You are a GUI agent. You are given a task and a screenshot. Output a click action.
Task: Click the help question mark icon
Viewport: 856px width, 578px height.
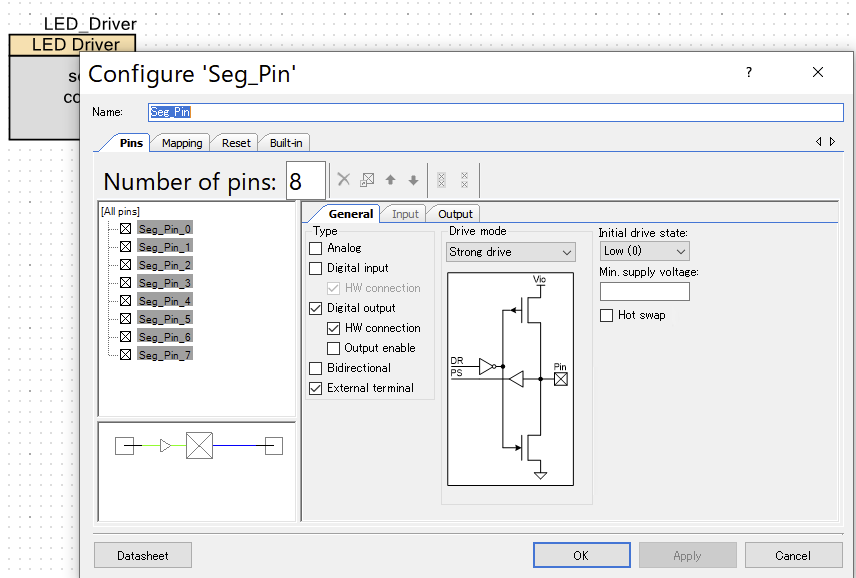748,73
